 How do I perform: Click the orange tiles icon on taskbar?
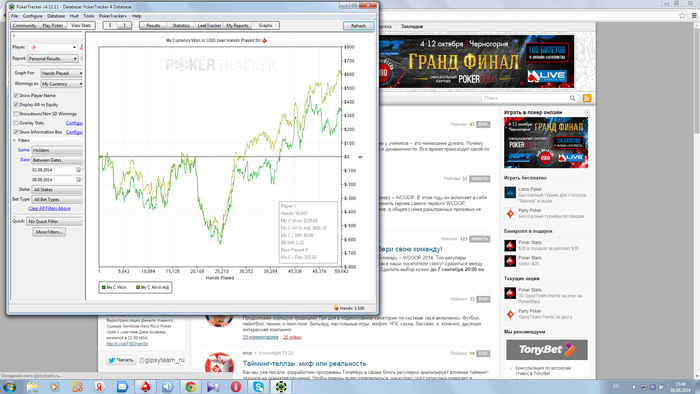(77, 387)
